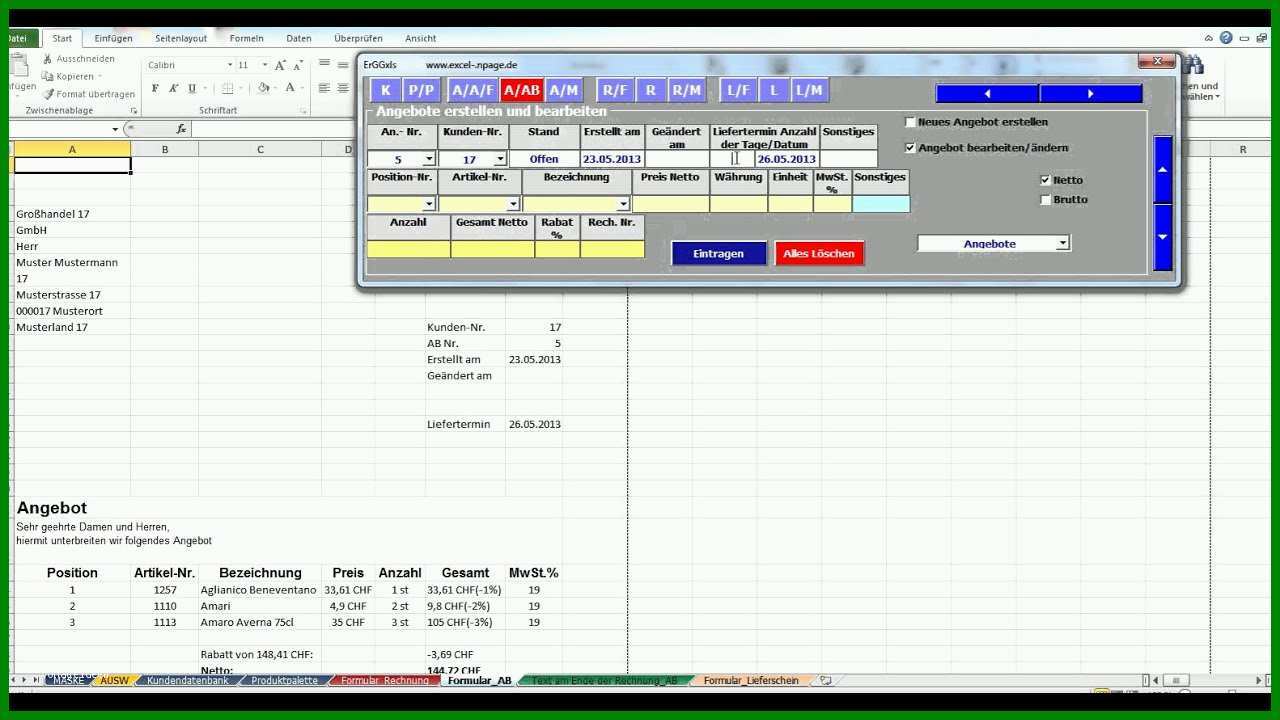Open the Angebote combo box

[x=994, y=243]
